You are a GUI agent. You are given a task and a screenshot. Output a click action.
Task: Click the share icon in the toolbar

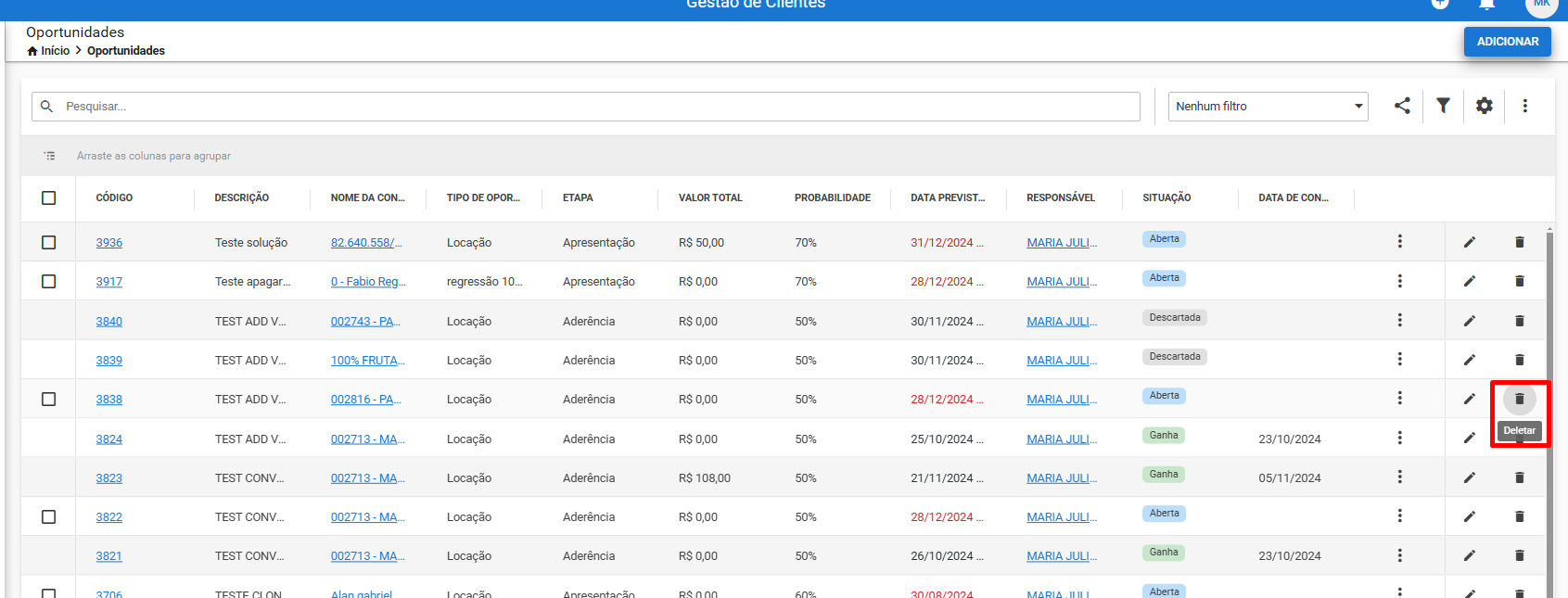tap(1402, 106)
